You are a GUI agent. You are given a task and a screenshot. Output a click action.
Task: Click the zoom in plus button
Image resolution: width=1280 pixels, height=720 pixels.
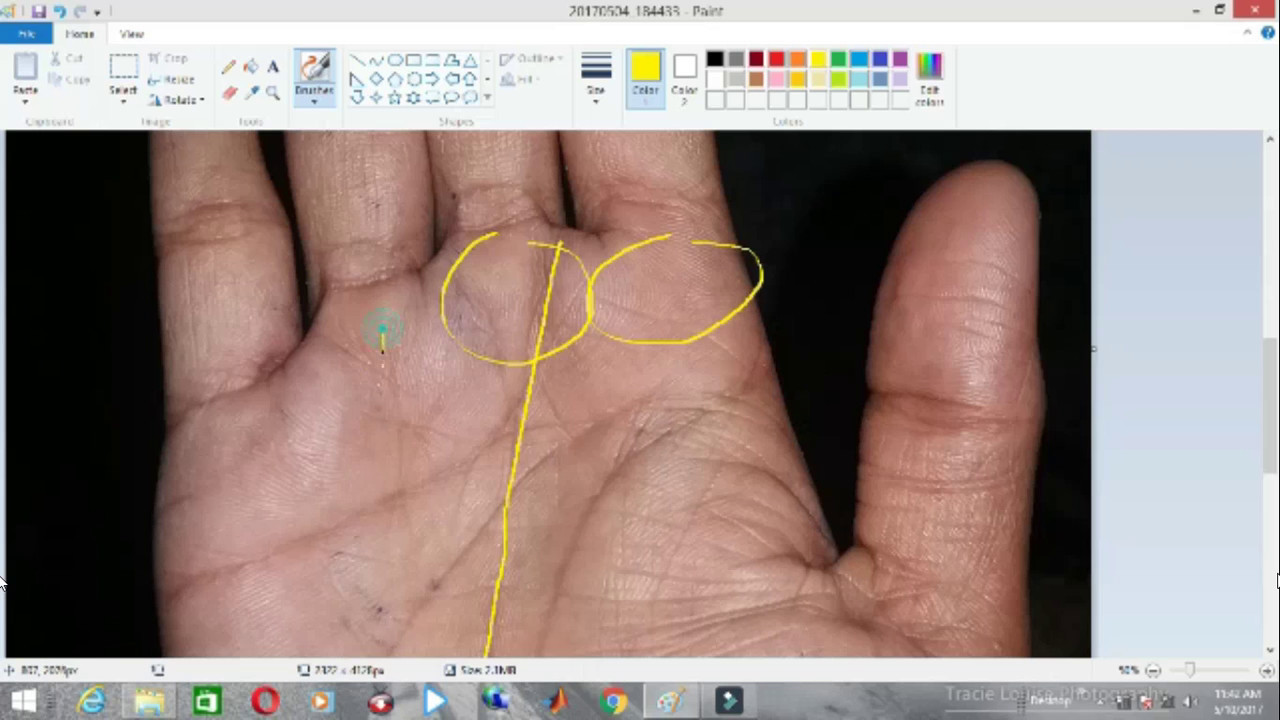click(1266, 670)
